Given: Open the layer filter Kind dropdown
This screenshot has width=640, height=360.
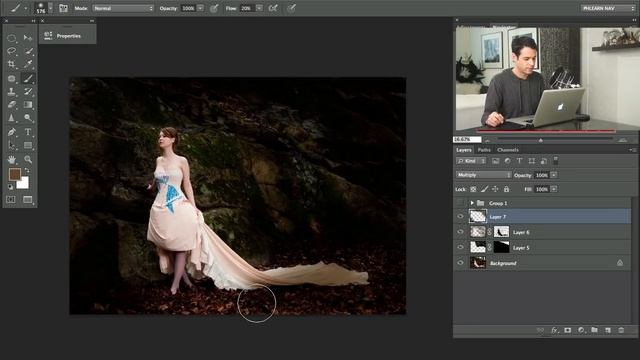Looking at the screenshot, I should [471, 161].
